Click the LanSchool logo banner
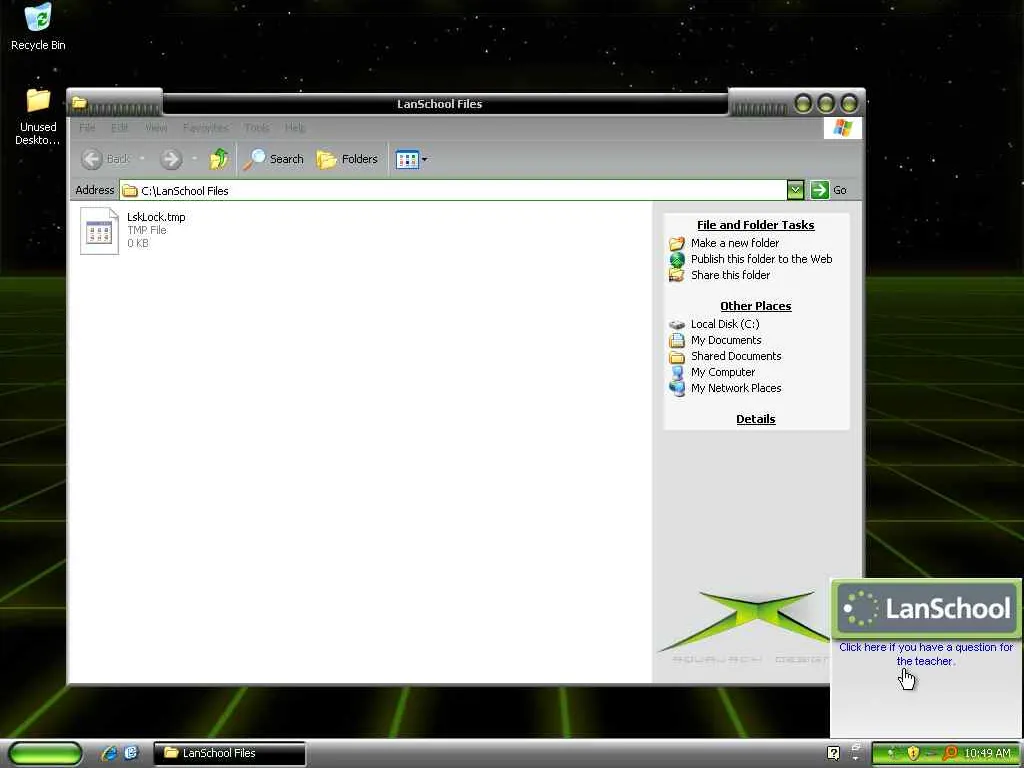This screenshot has width=1024, height=768. click(927, 609)
